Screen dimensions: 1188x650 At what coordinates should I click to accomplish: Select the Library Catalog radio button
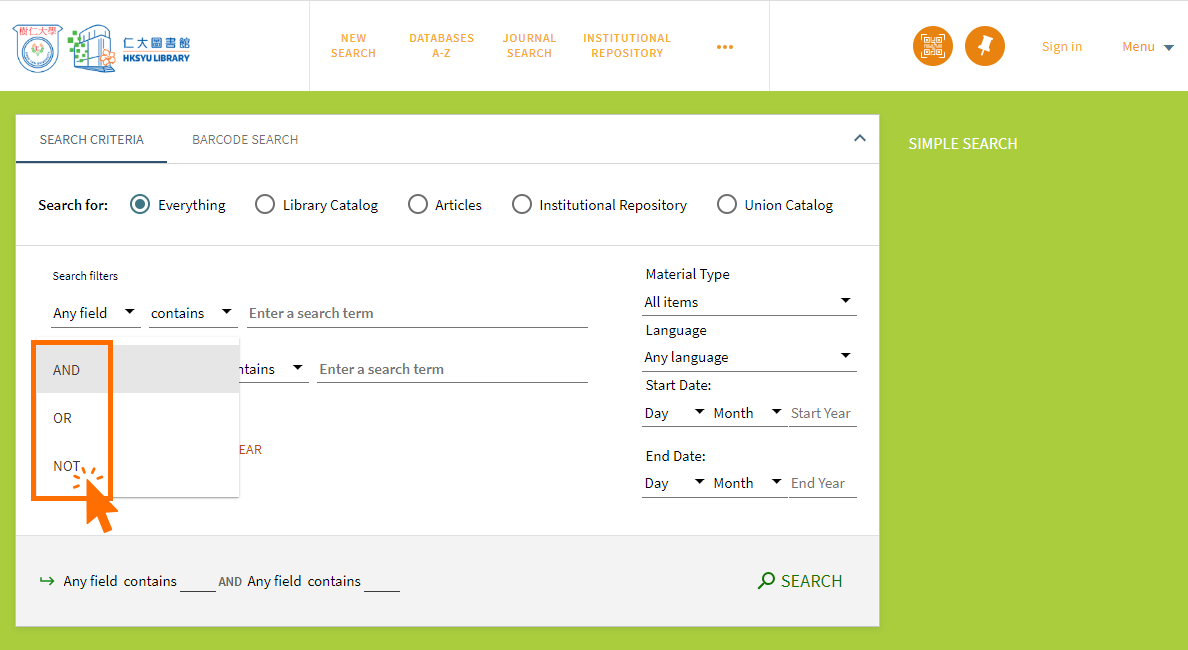(x=265, y=205)
